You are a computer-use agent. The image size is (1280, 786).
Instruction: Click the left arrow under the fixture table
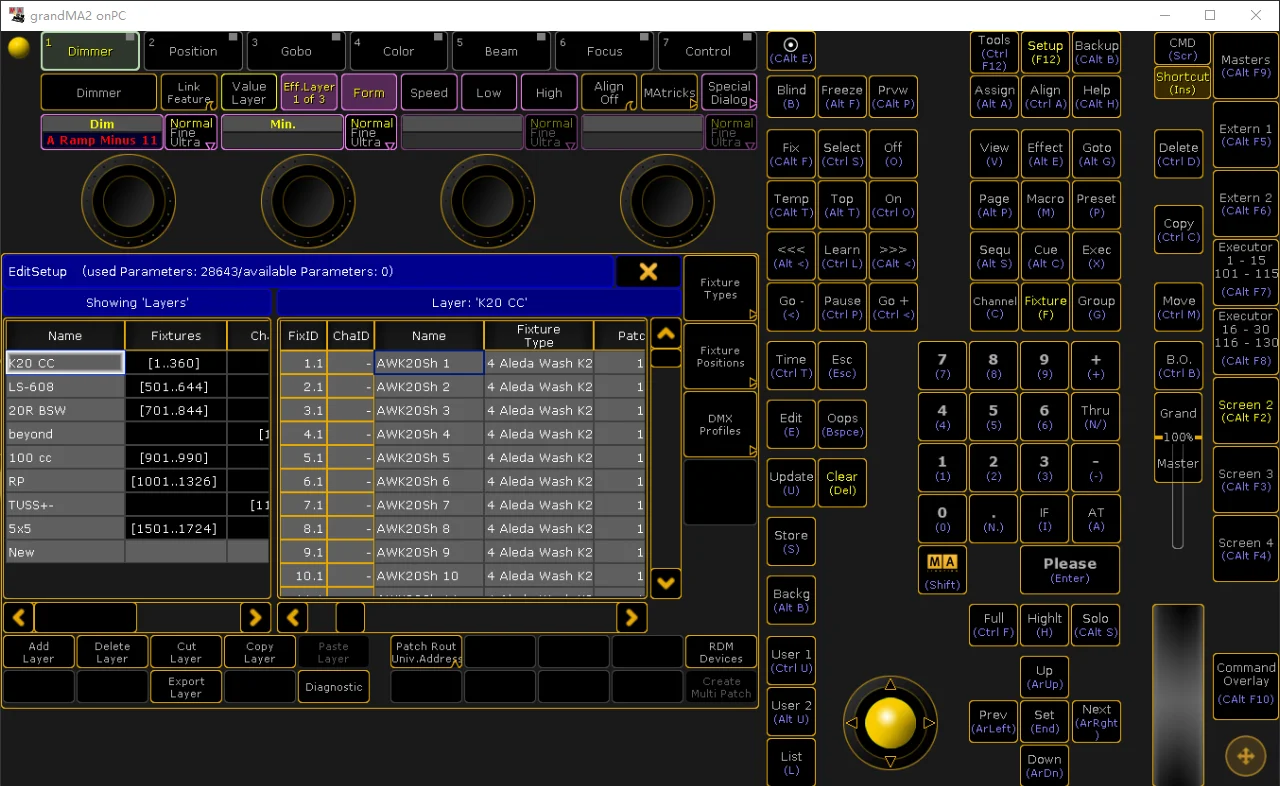coord(293,617)
